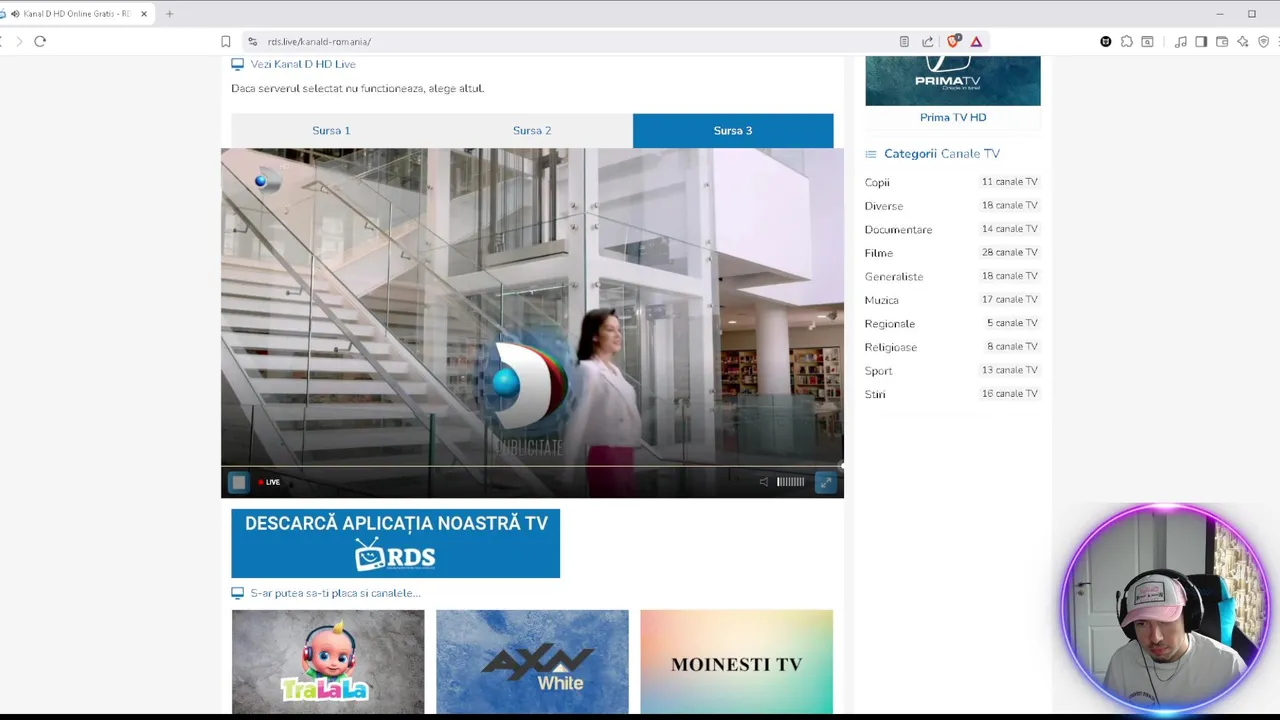Open the TraLaLa channel thumbnail

(x=328, y=661)
